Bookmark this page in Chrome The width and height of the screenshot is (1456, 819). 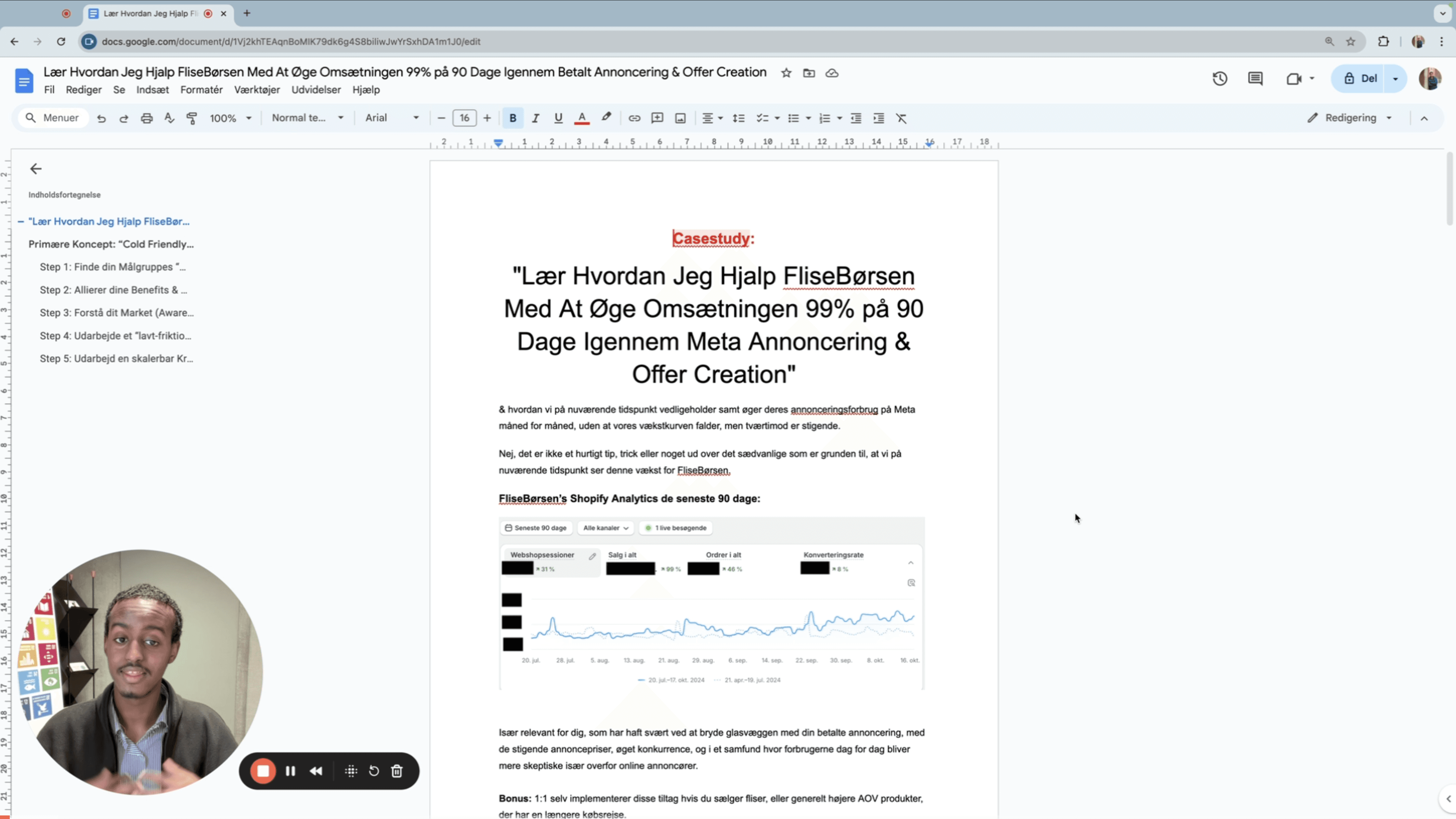[x=1351, y=42]
